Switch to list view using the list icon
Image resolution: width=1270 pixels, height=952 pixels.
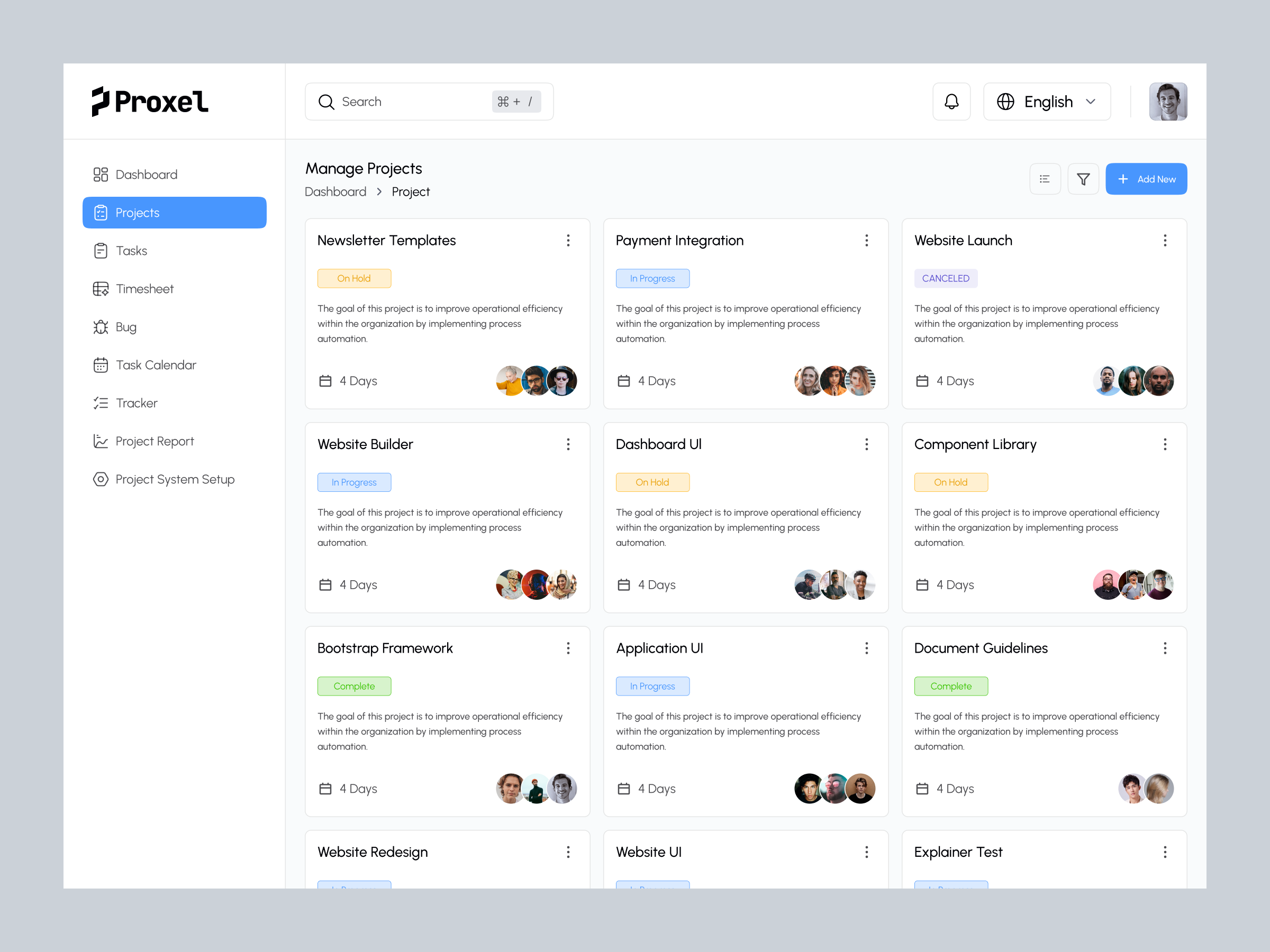[x=1045, y=178]
